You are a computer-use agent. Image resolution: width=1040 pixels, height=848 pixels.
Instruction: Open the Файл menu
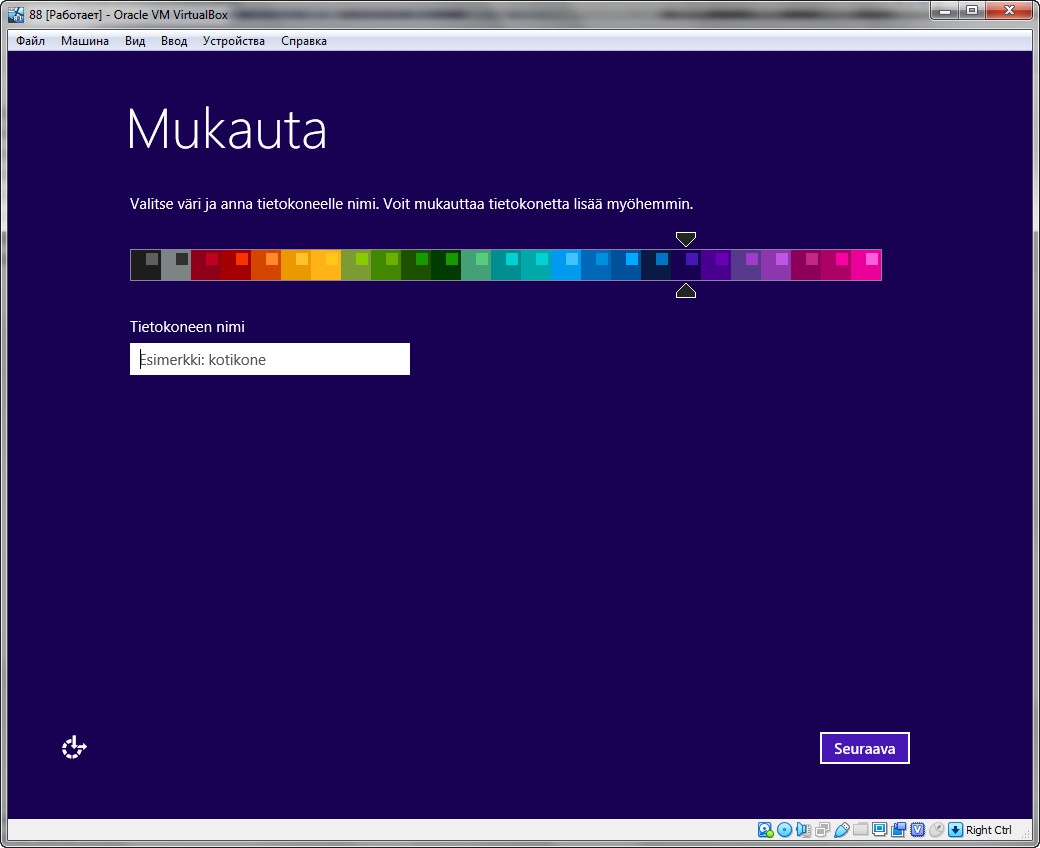coord(30,41)
